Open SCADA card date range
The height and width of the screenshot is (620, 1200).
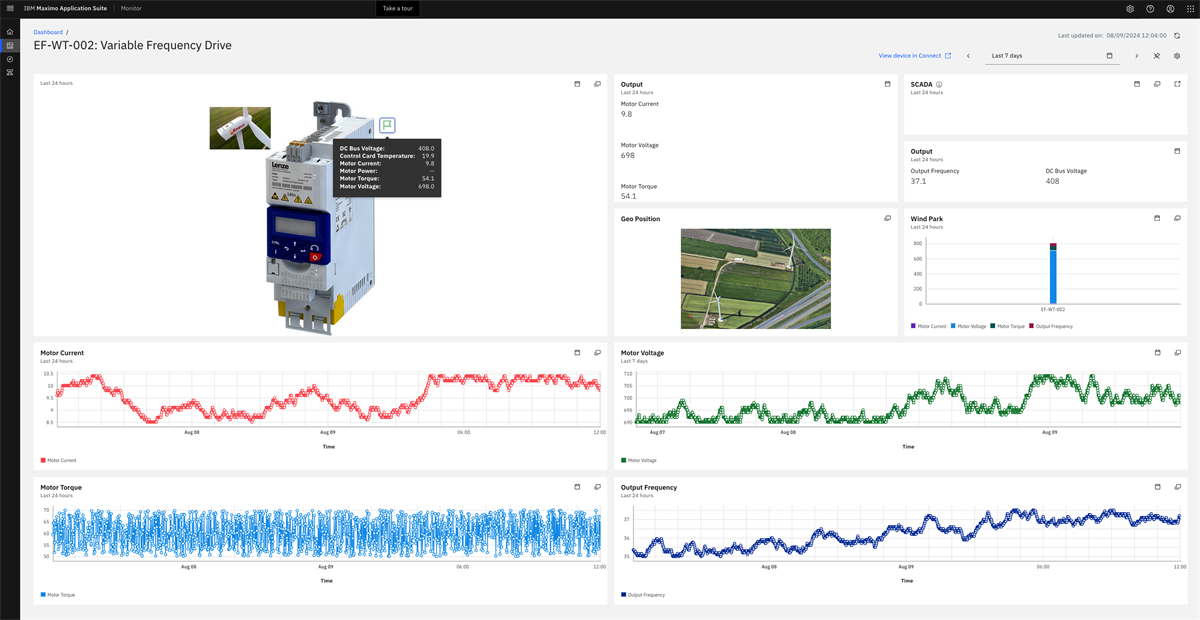[x=1137, y=84]
